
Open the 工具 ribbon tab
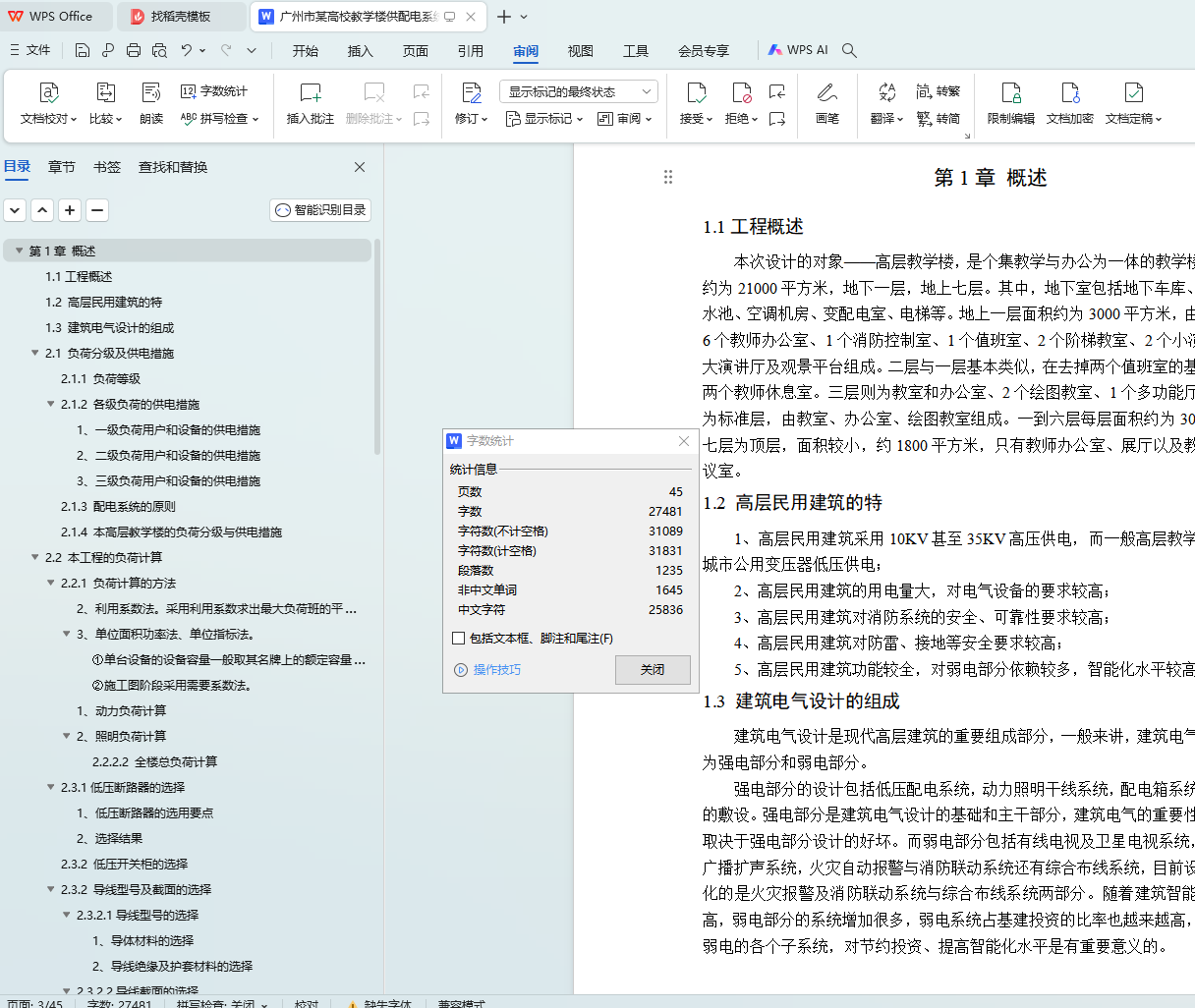coord(636,50)
